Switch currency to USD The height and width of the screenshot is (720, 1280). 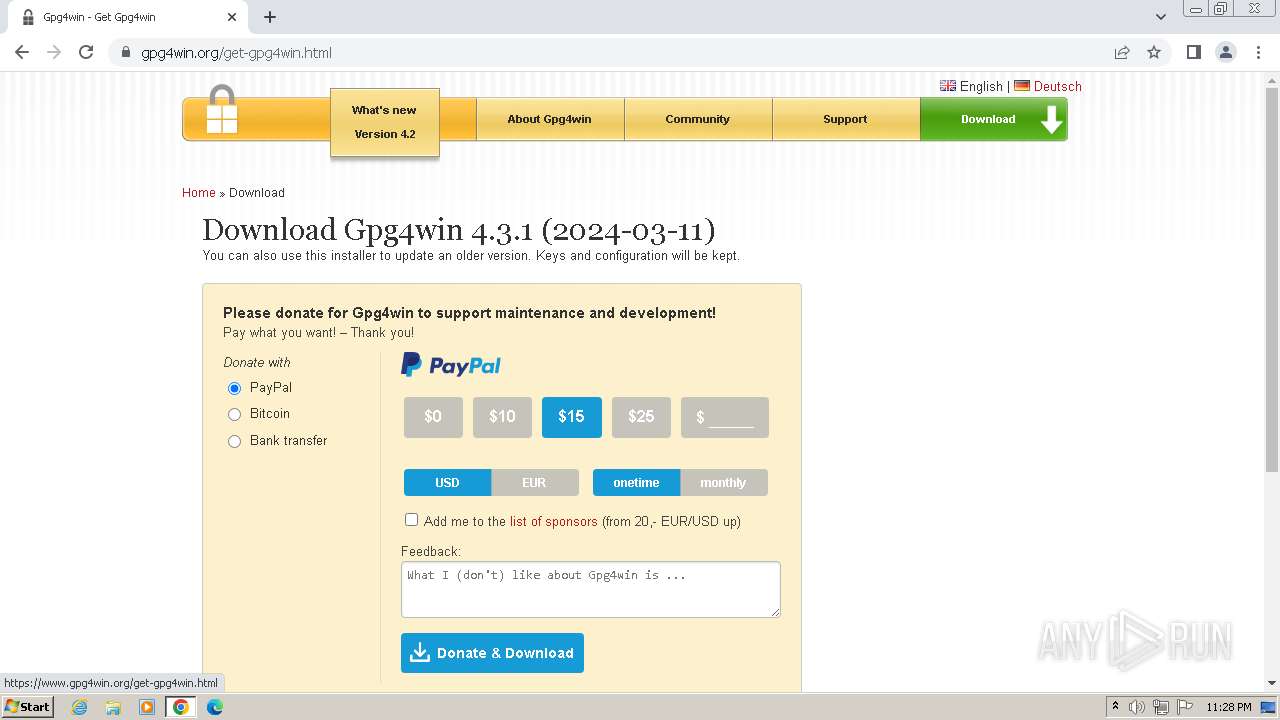pyautogui.click(x=447, y=483)
